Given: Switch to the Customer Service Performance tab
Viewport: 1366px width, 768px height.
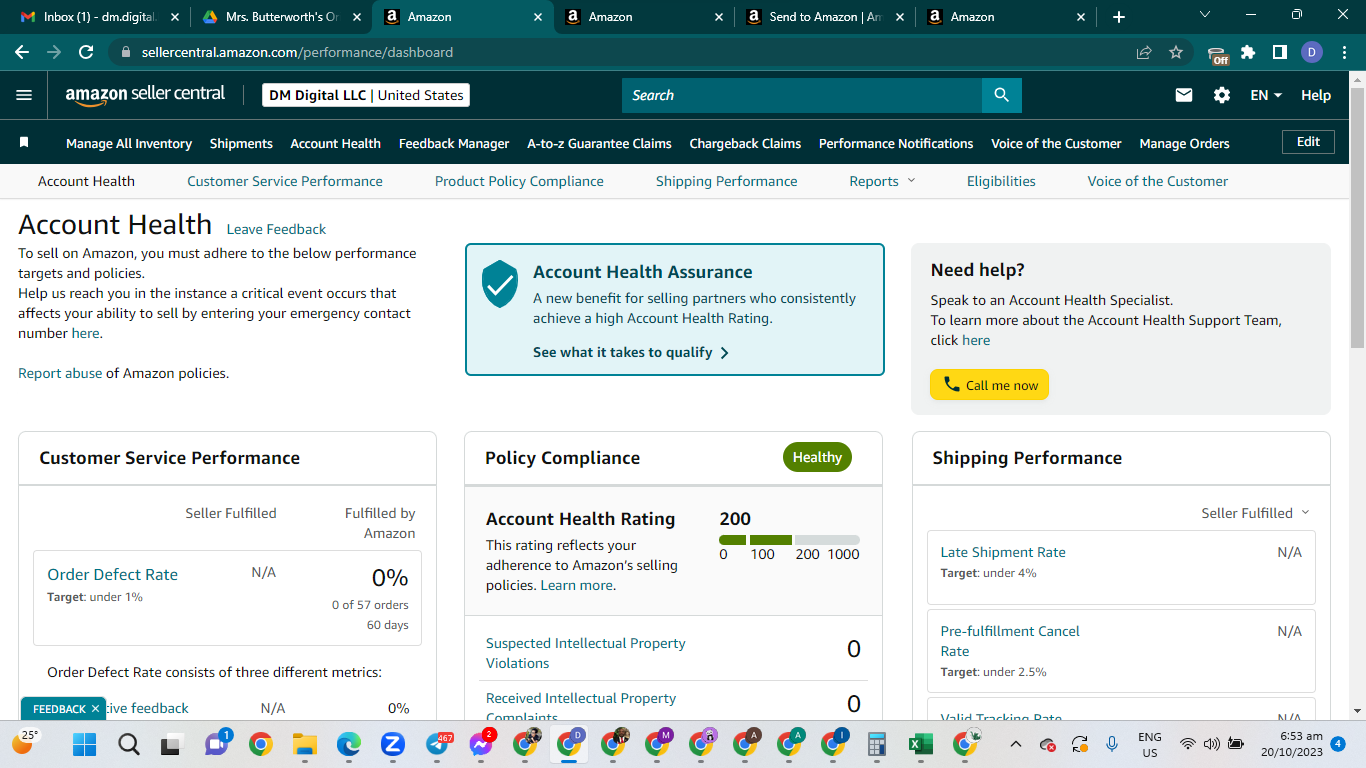Looking at the screenshot, I should click(285, 181).
